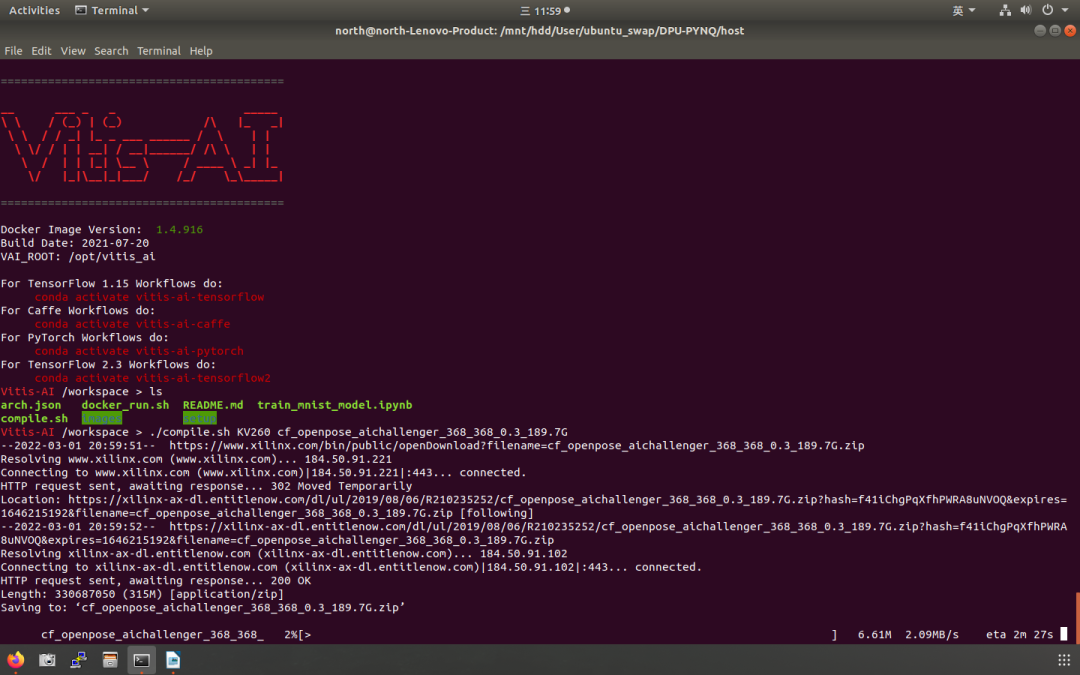This screenshot has height=675, width=1080.
Task: Click README.md in ls output
Action: coord(213,405)
